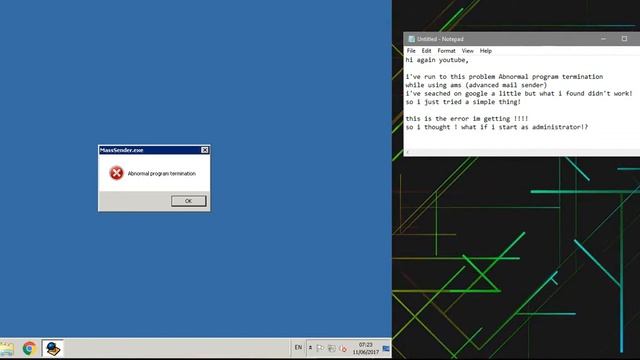The image size is (640, 360).
Task: Minimize the Untitled - Notepad window
Action: click(603, 39)
